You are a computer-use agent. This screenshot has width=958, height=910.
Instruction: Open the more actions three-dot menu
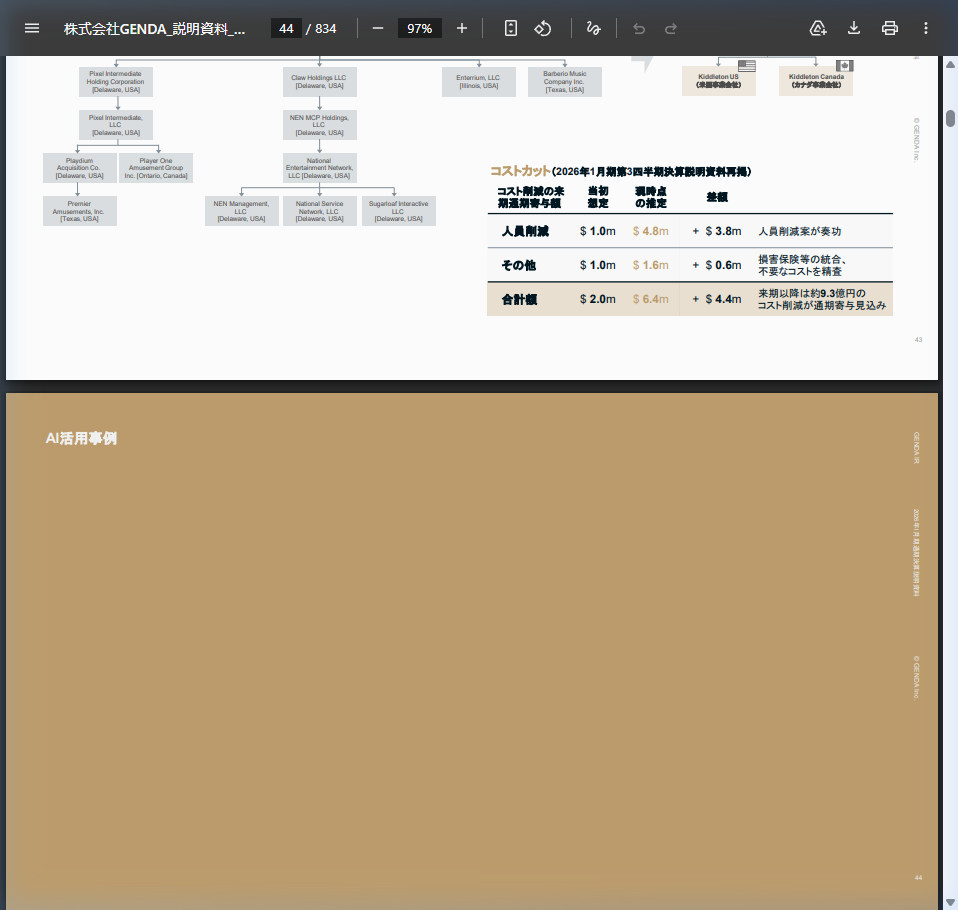(926, 28)
